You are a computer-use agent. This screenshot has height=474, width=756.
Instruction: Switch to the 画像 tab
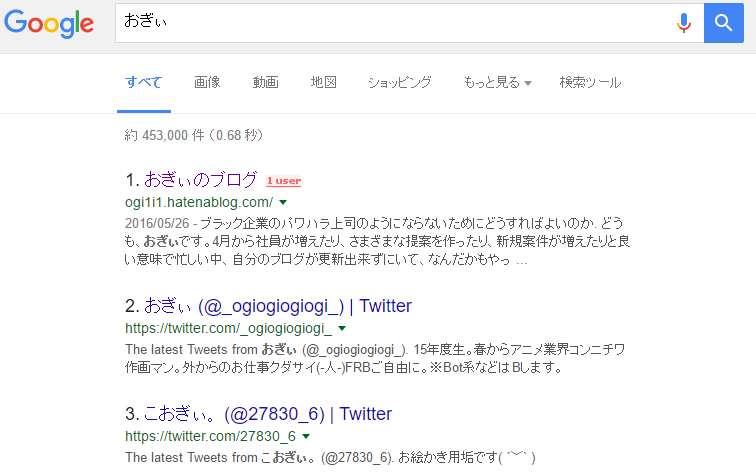coord(207,82)
